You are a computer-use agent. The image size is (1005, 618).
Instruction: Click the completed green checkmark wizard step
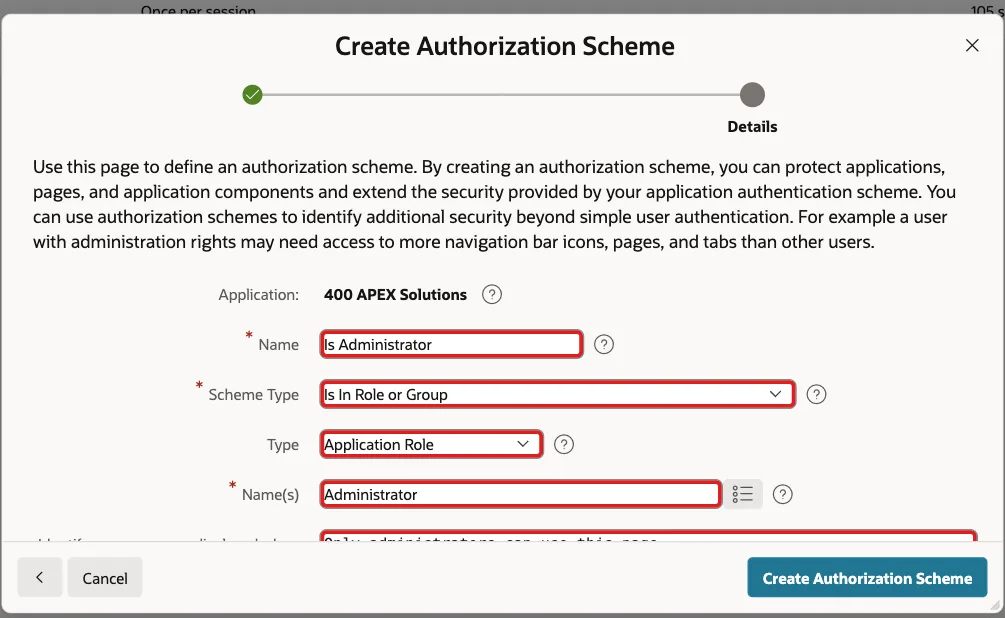253,95
